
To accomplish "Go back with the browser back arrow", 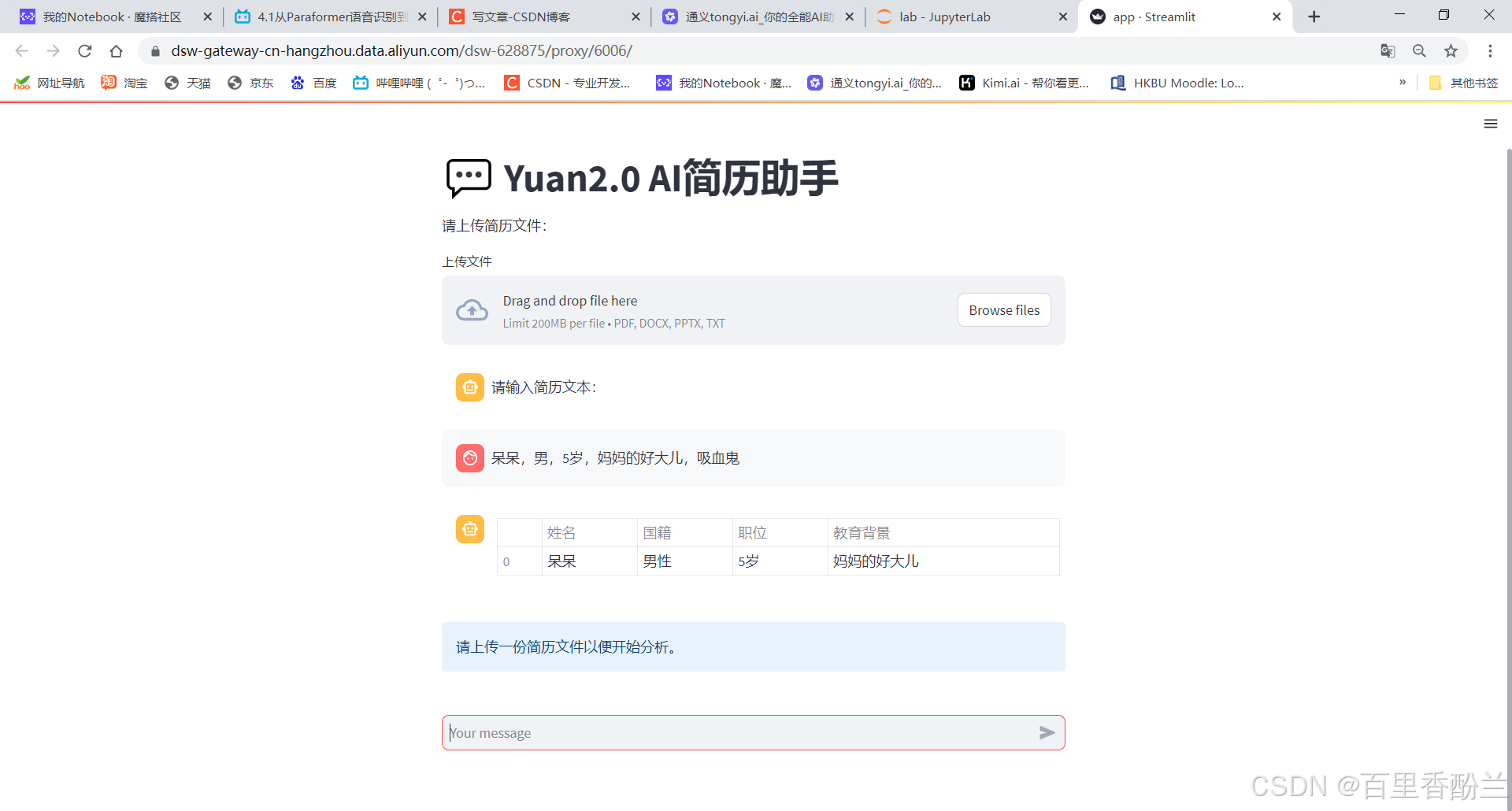I will pos(21,51).
